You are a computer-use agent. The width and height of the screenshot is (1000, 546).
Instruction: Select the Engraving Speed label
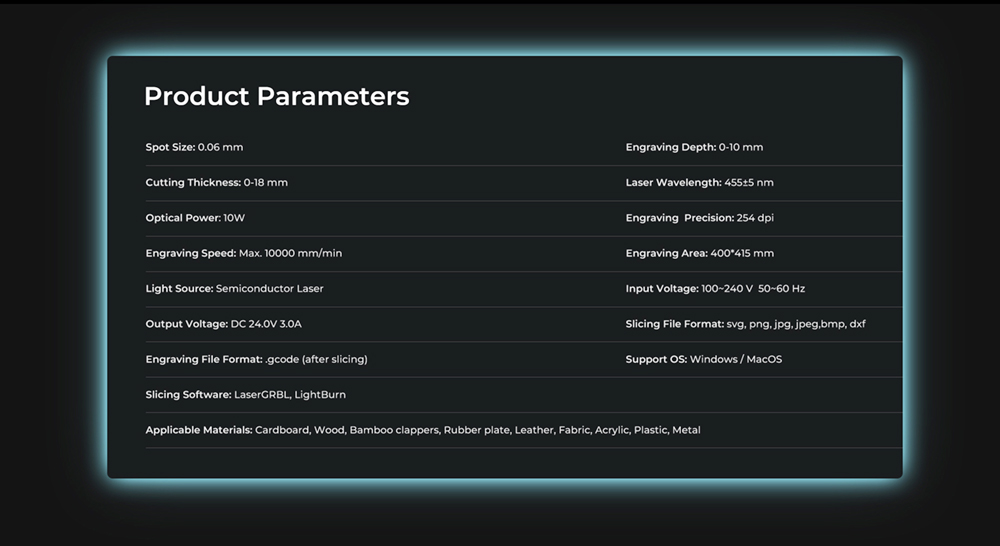[x=190, y=253]
